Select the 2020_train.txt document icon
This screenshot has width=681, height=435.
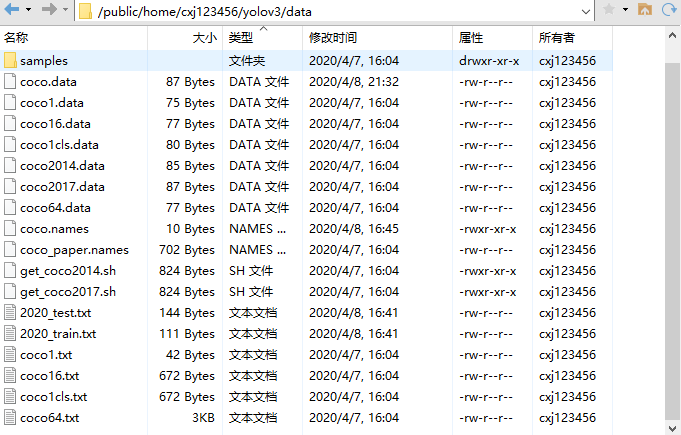click(10, 333)
